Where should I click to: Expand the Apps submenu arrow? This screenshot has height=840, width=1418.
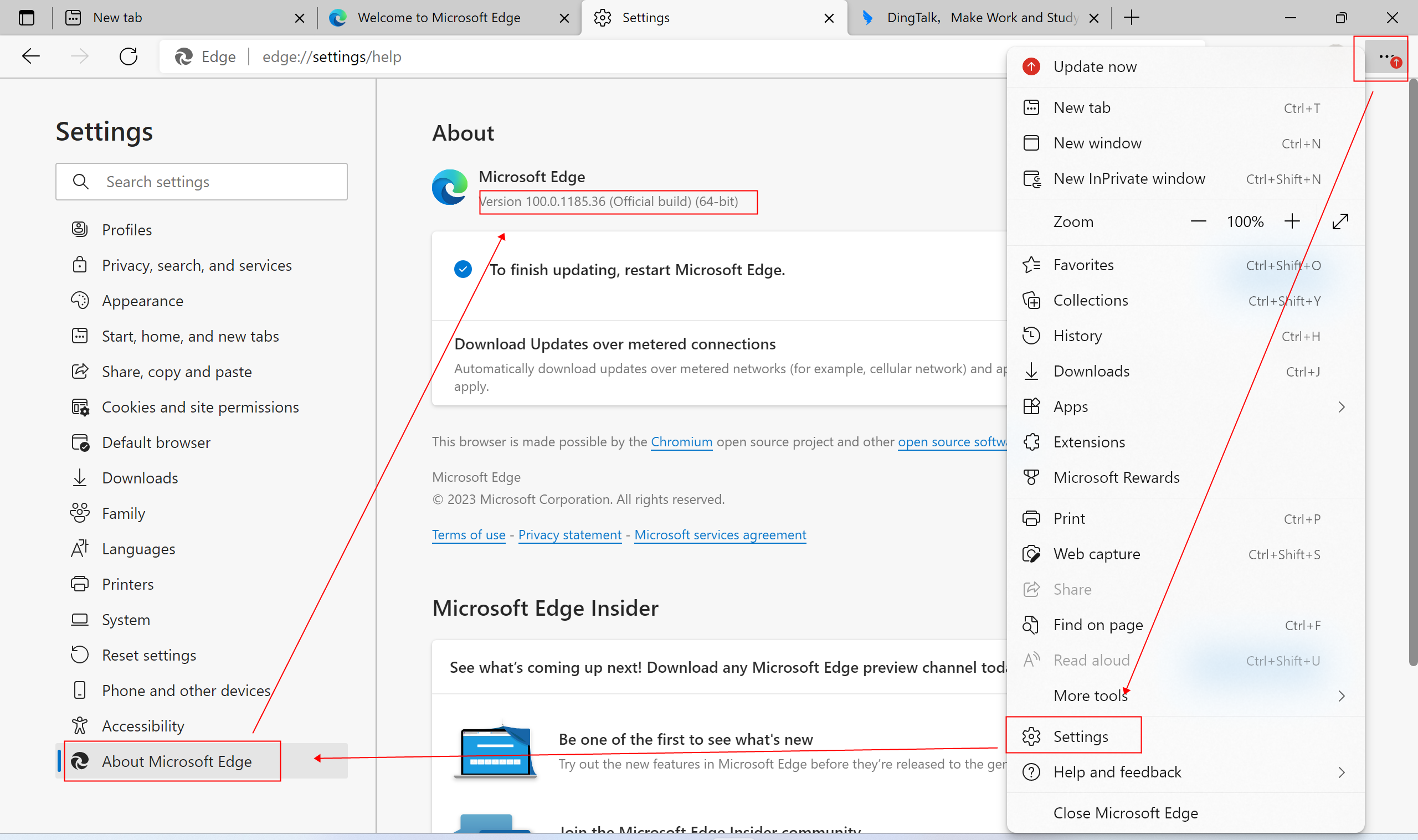pyautogui.click(x=1342, y=407)
